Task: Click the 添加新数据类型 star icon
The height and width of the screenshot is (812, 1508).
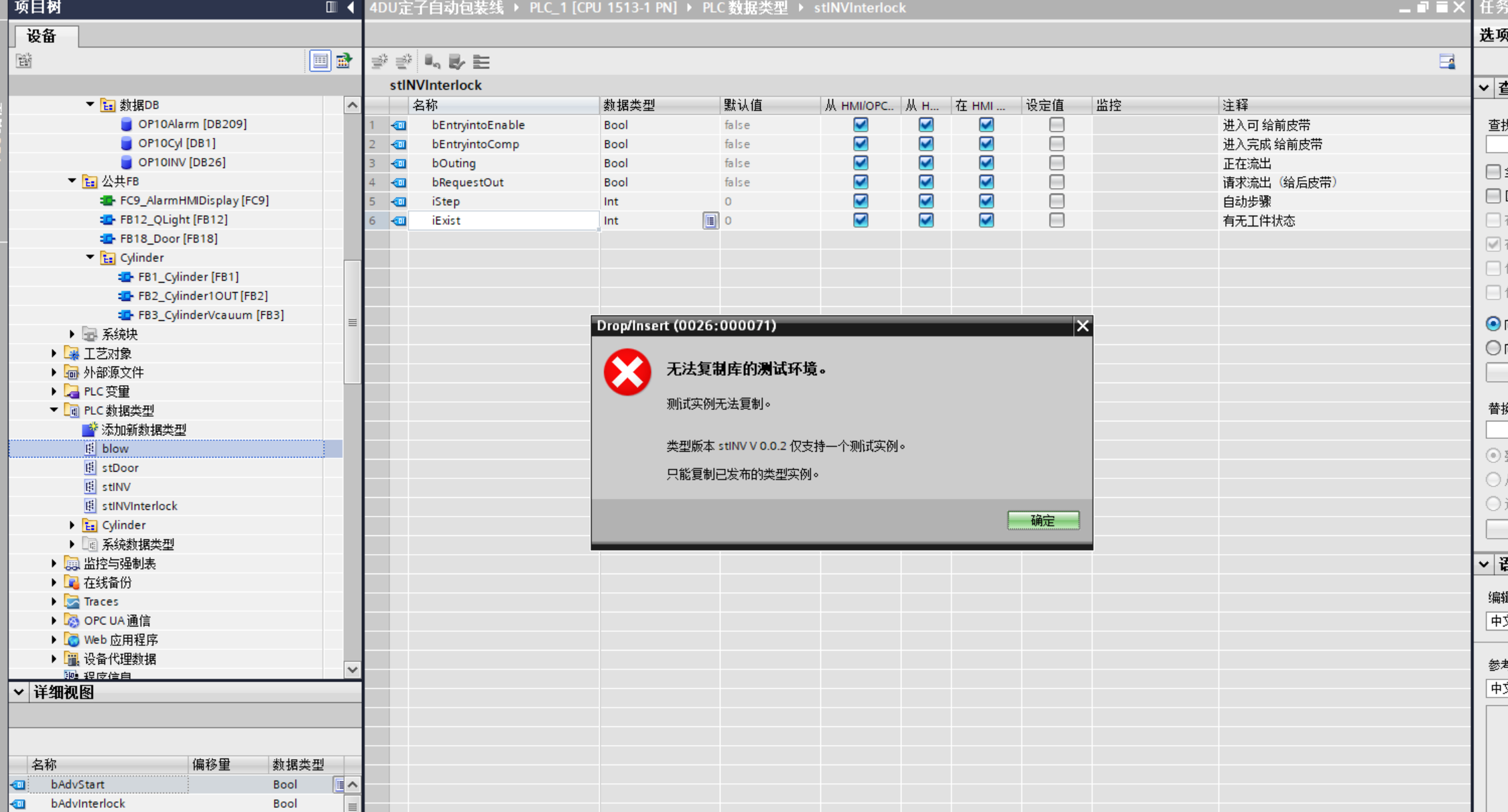Action: tap(90, 429)
